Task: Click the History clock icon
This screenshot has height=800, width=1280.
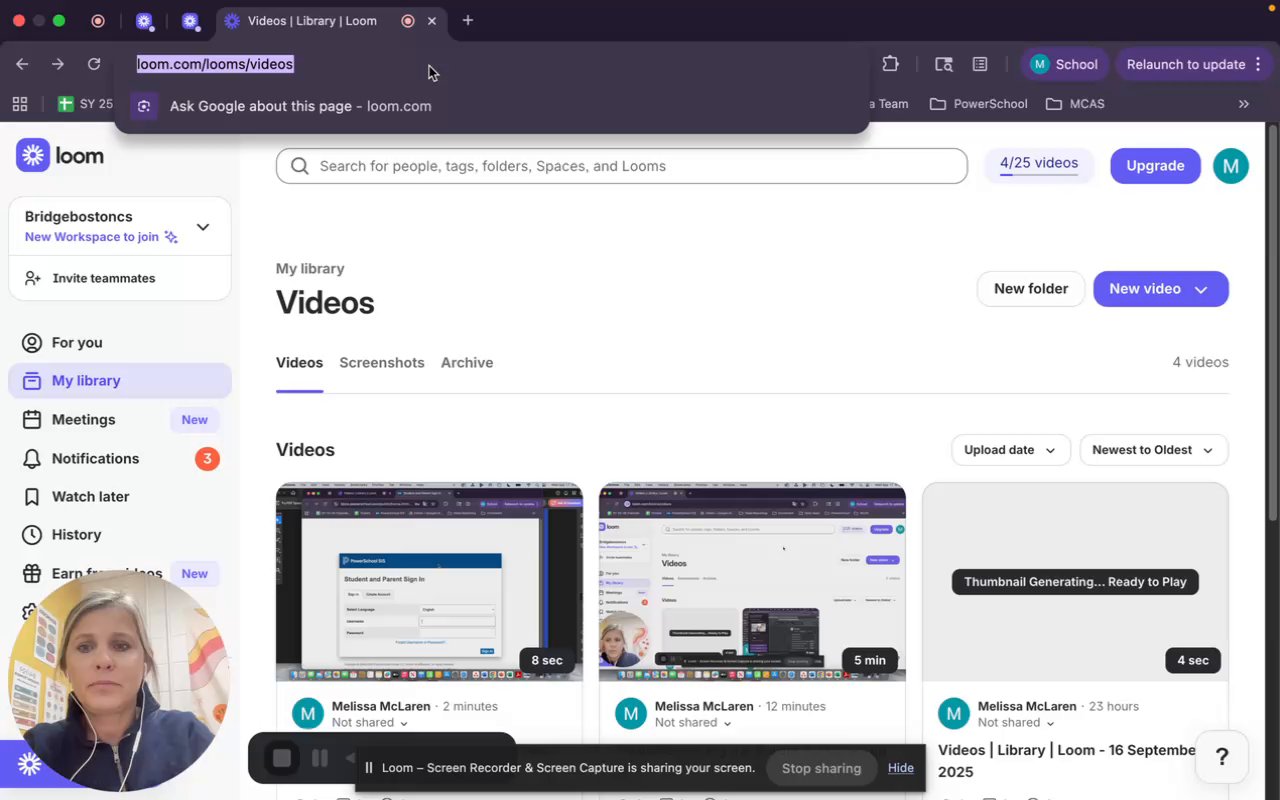Action: coord(32,535)
